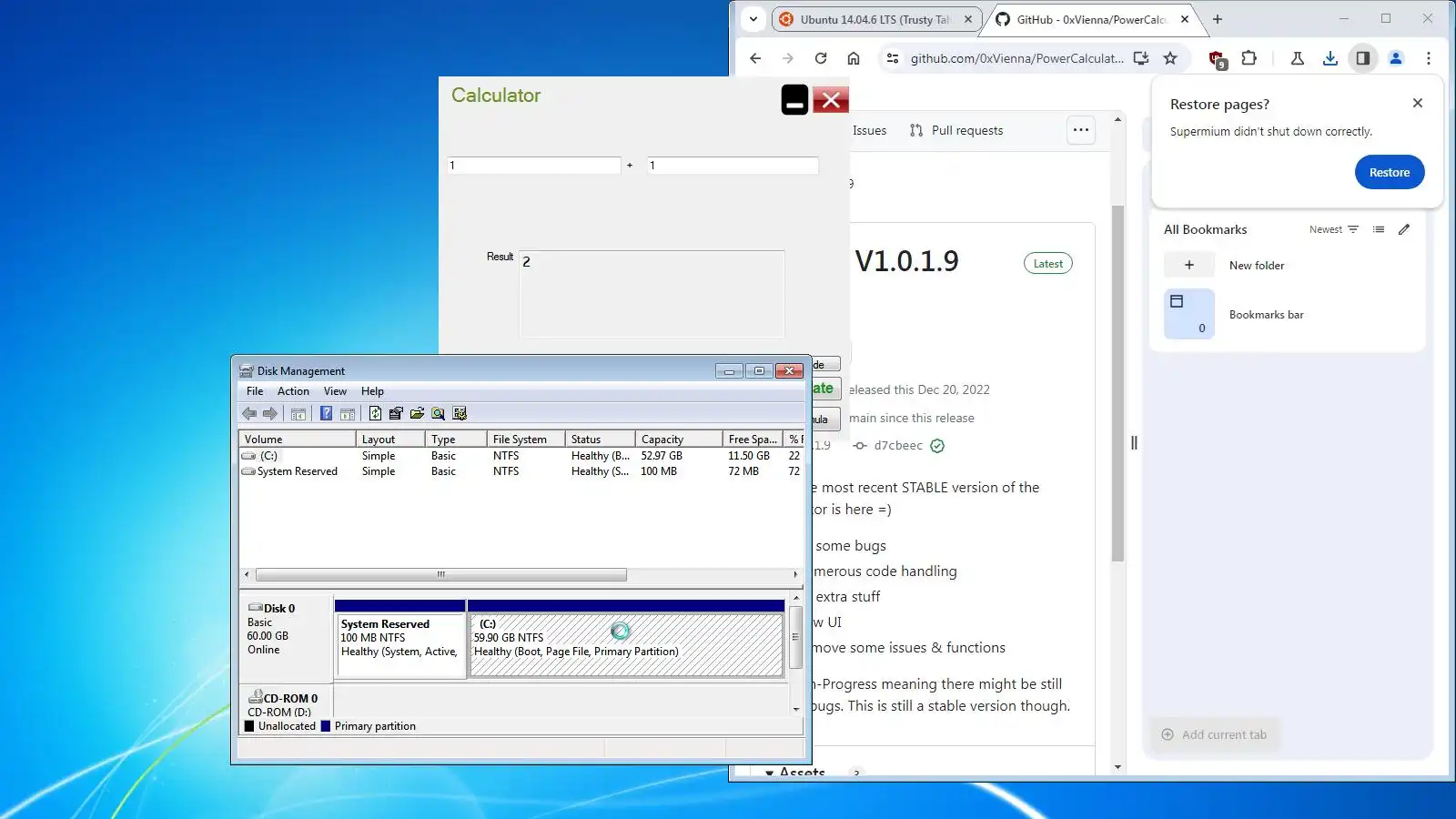Bookmark this page with the star icon
This screenshot has width=1456, height=819.
(1170, 58)
